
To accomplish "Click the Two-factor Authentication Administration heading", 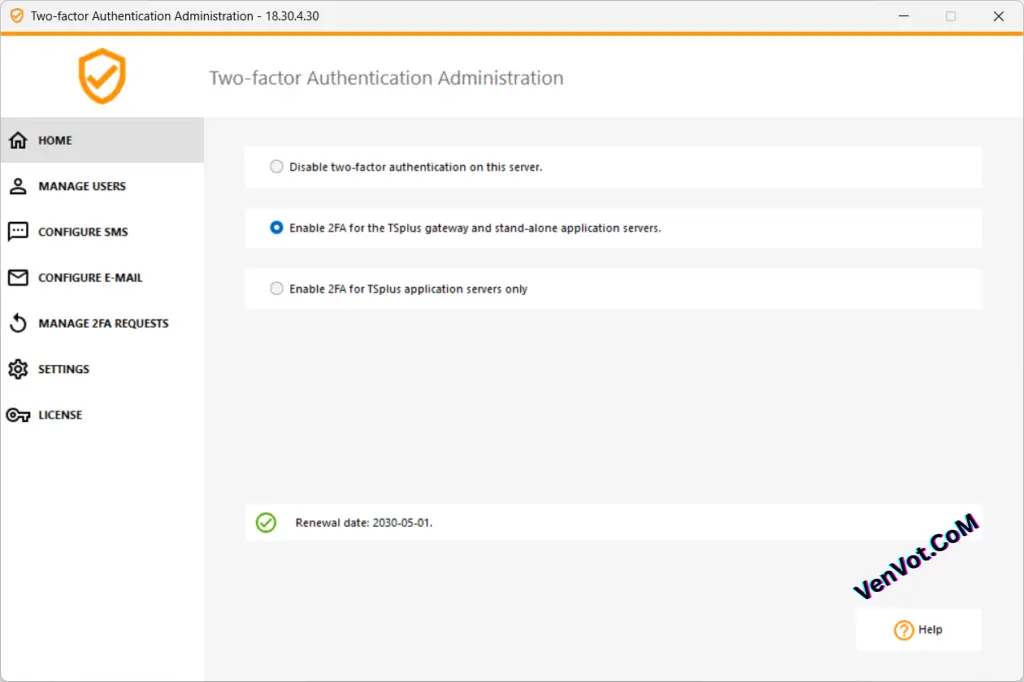I will tap(386, 78).
